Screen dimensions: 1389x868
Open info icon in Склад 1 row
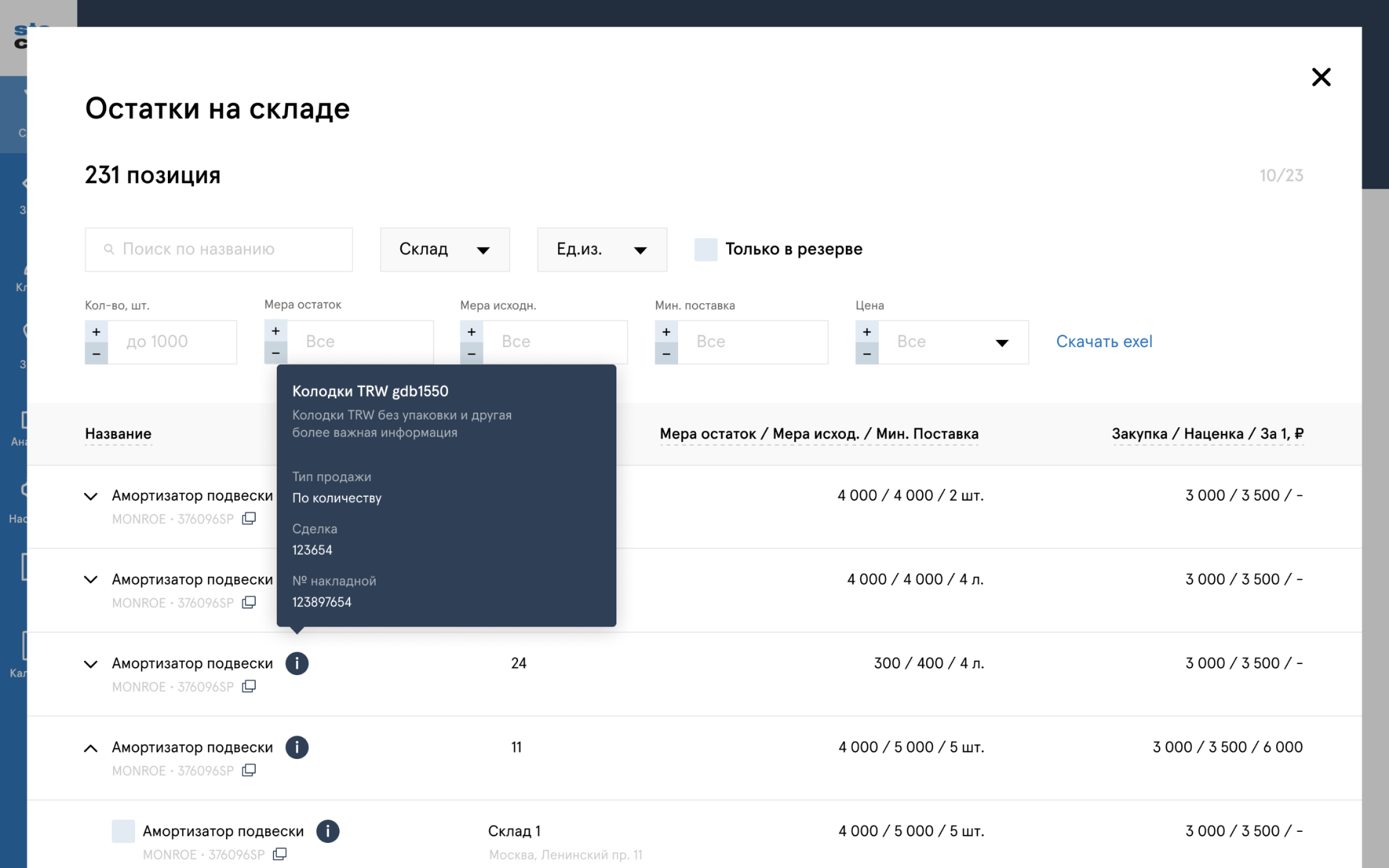328,831
